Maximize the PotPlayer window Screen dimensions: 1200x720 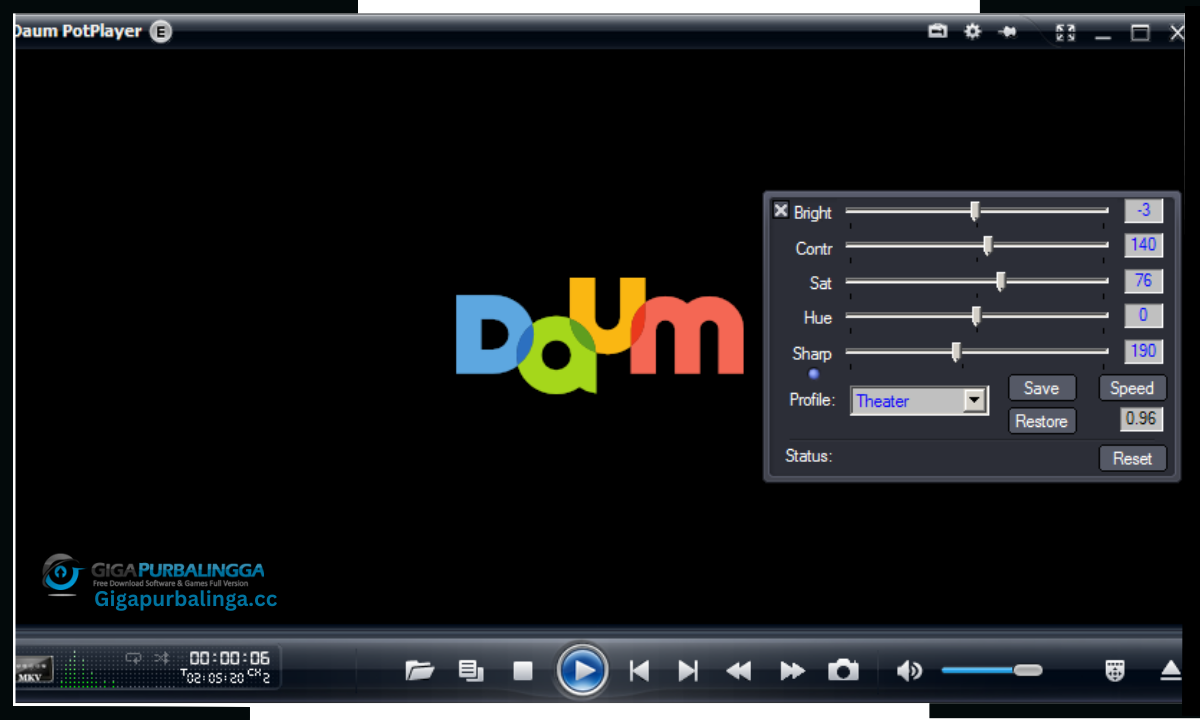(1140, 33)
